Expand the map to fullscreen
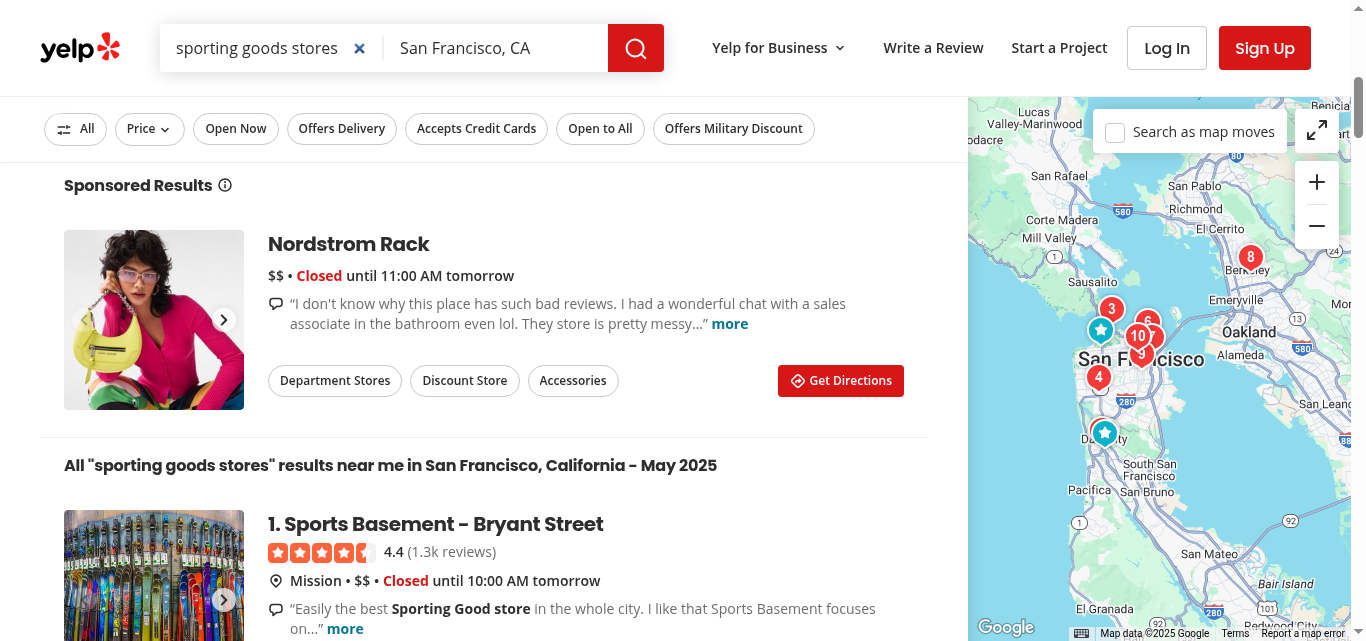1366x641 pixels. pyautogui.click(x=1317, y=130)
